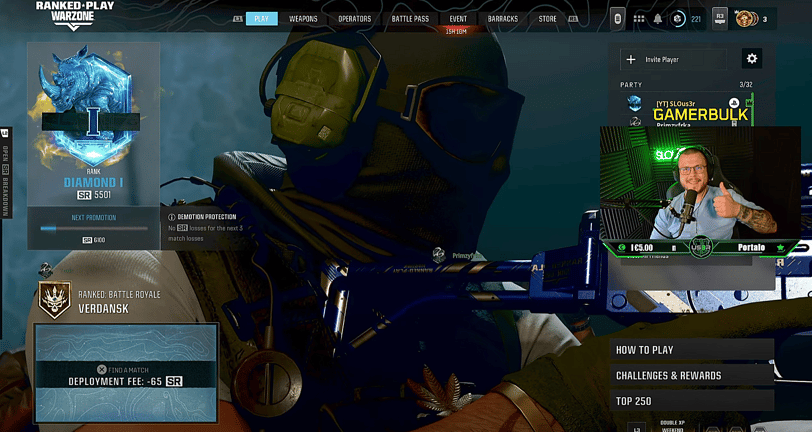Click the Invite Player button
Image resolution: width=812 pixels, height=432 pixels.
[x=673, y=60]
